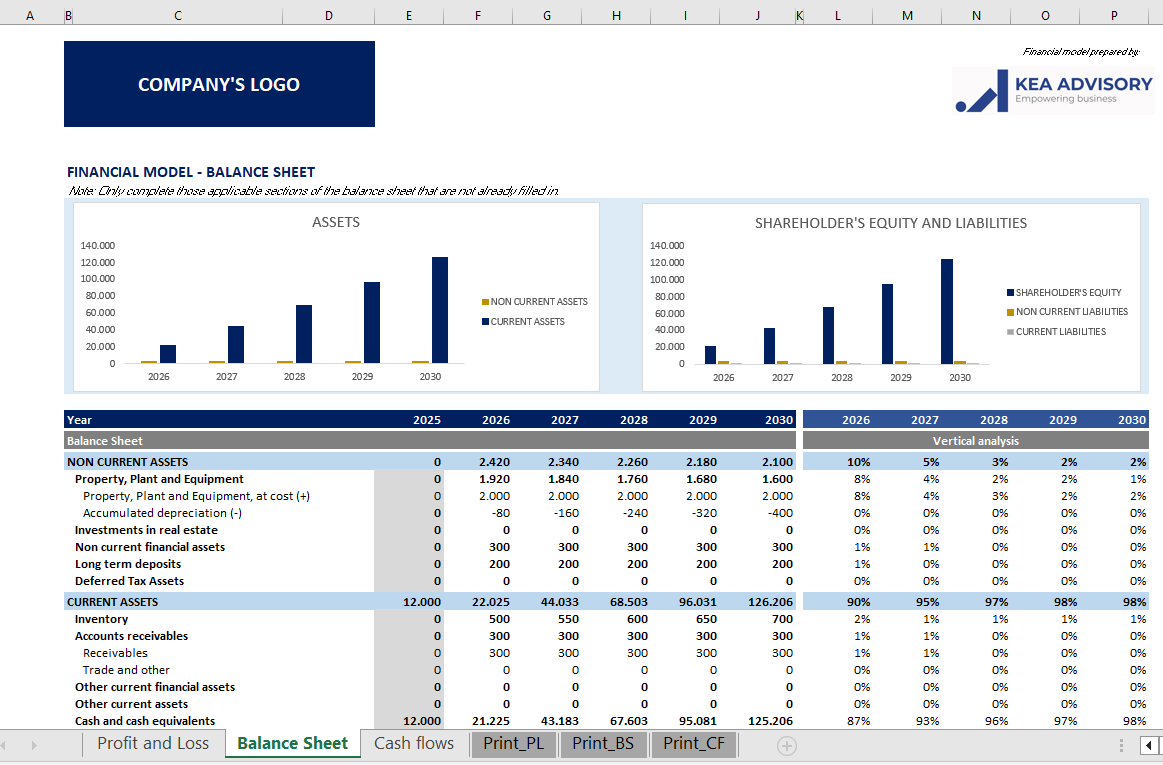Click the horizontal scrollbar left arrow
The width and height of the screenshot is (1163, 765).
(1148, 745)
